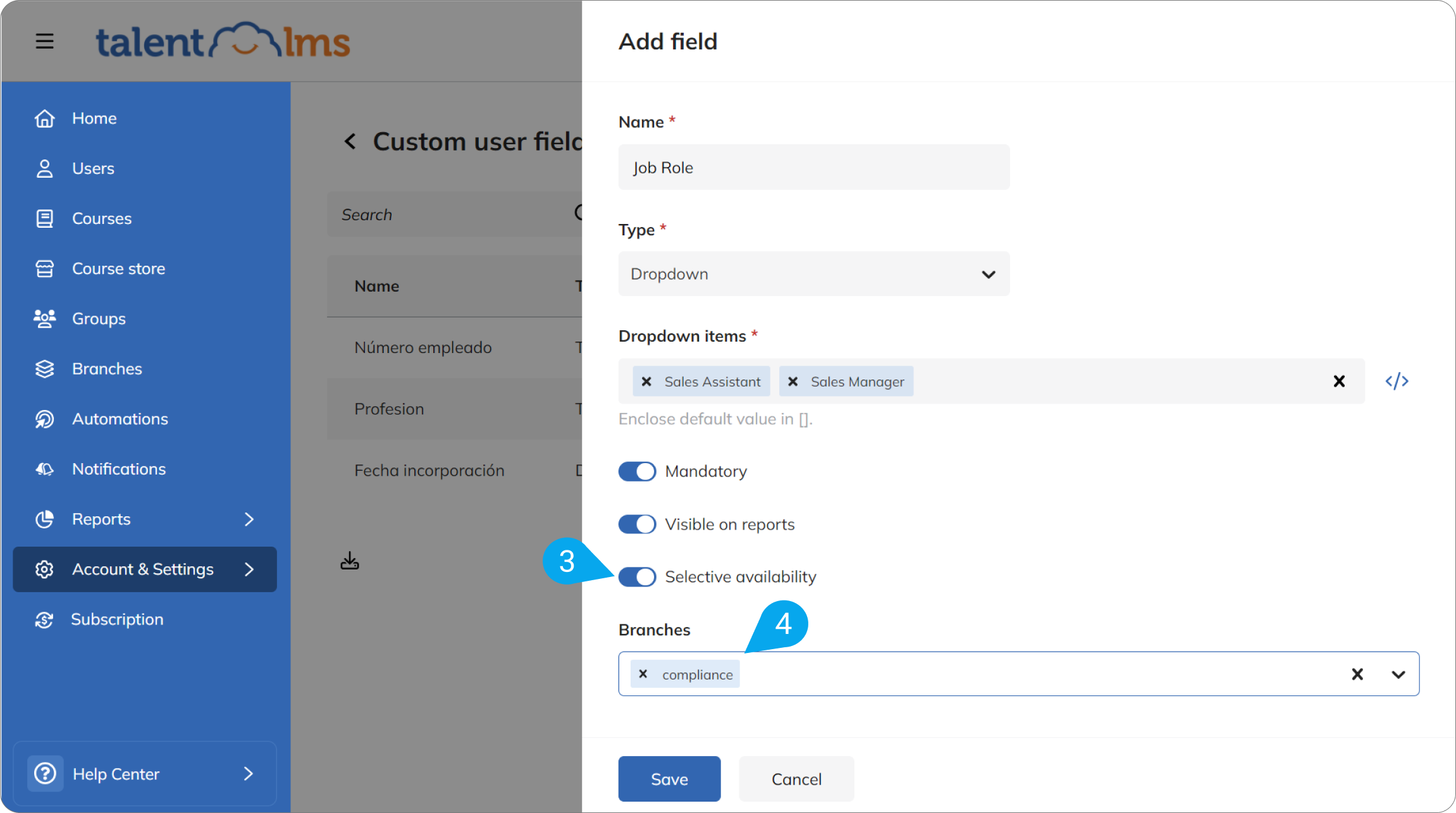Click the Users person icon

(x=44, y=168)
